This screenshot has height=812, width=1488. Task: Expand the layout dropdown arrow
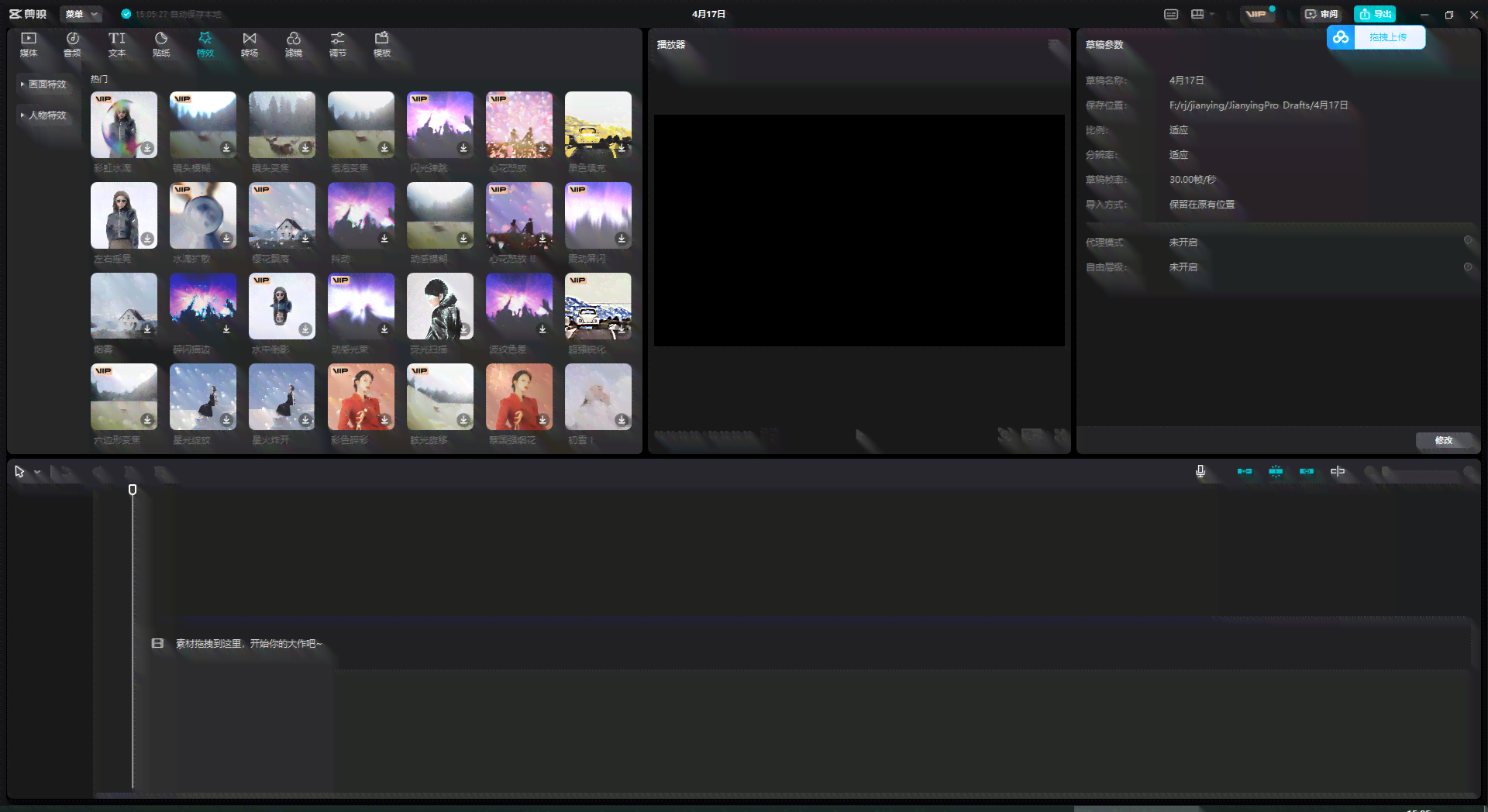tap(1212, 14)
